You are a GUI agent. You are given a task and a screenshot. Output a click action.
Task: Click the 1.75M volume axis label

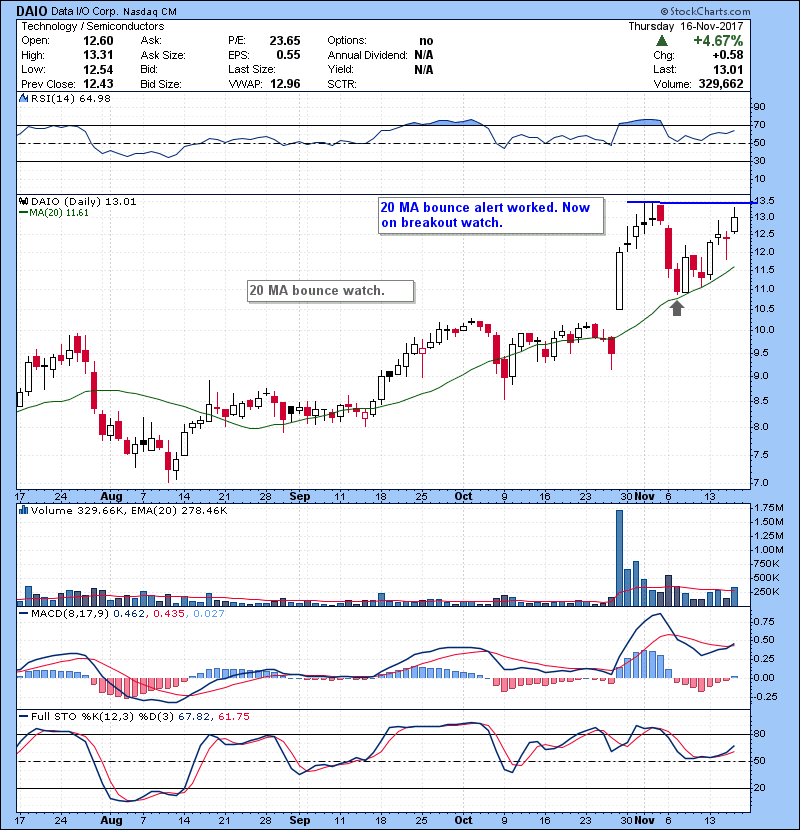[x=769, y=508]
